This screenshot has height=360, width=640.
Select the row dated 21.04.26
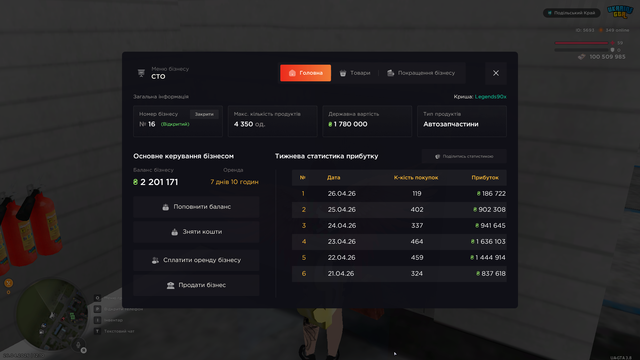[399, 273]
